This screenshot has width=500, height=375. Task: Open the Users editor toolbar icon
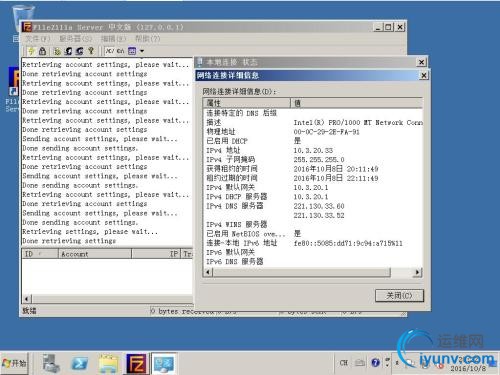(69, 51)
